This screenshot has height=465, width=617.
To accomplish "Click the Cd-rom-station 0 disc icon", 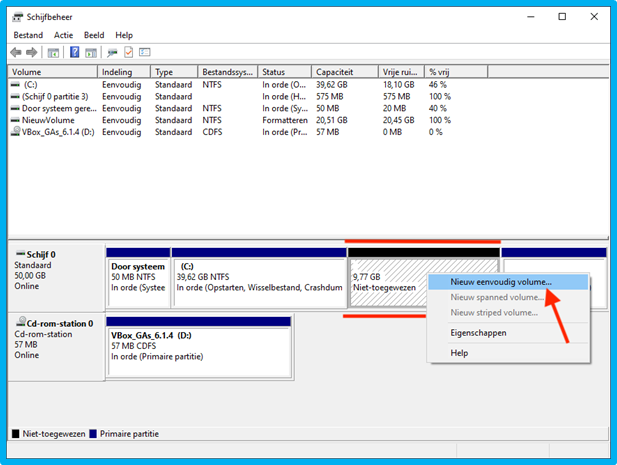I will click(20, 322).
